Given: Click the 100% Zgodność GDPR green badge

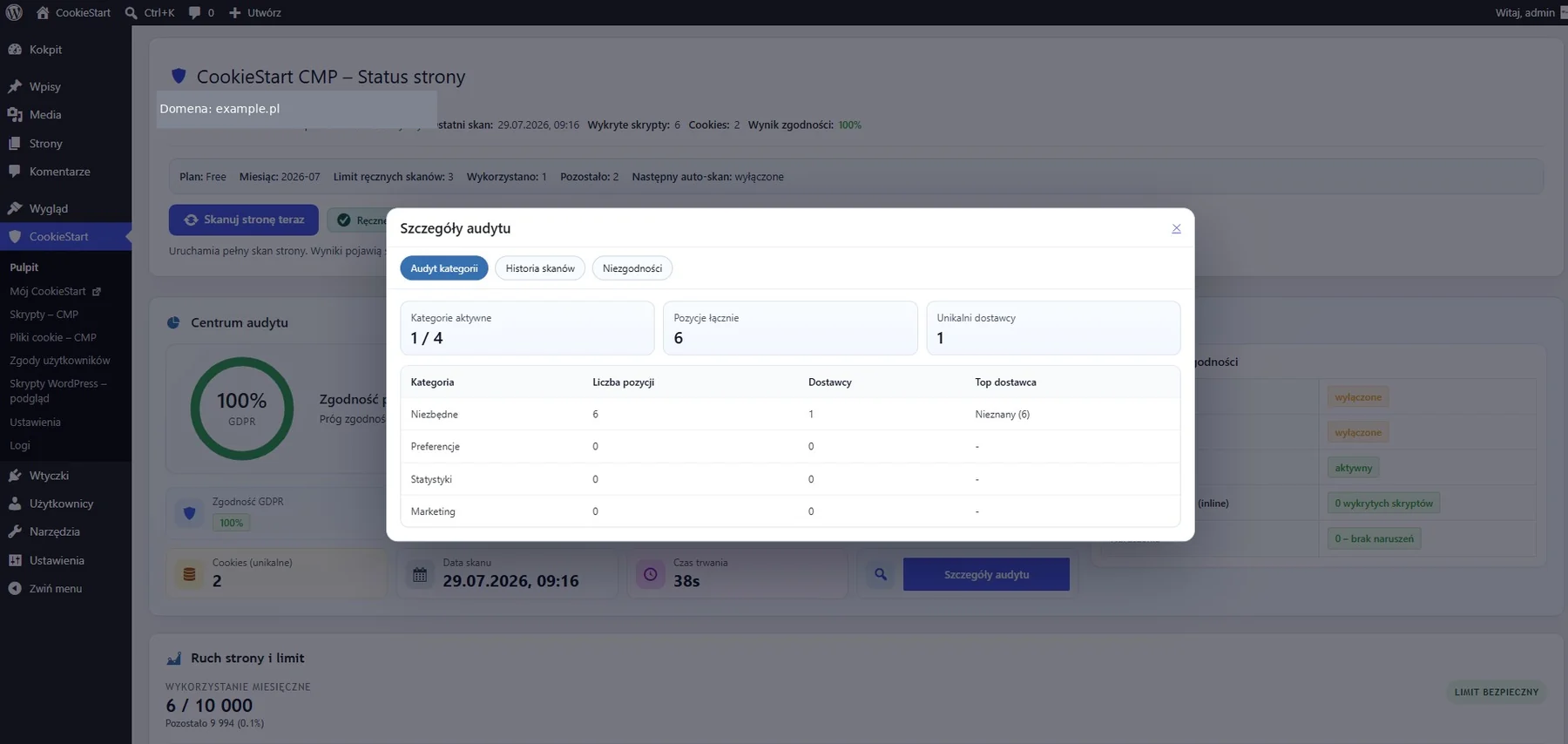Looking at the screenshot, I should tap(231, 523).
